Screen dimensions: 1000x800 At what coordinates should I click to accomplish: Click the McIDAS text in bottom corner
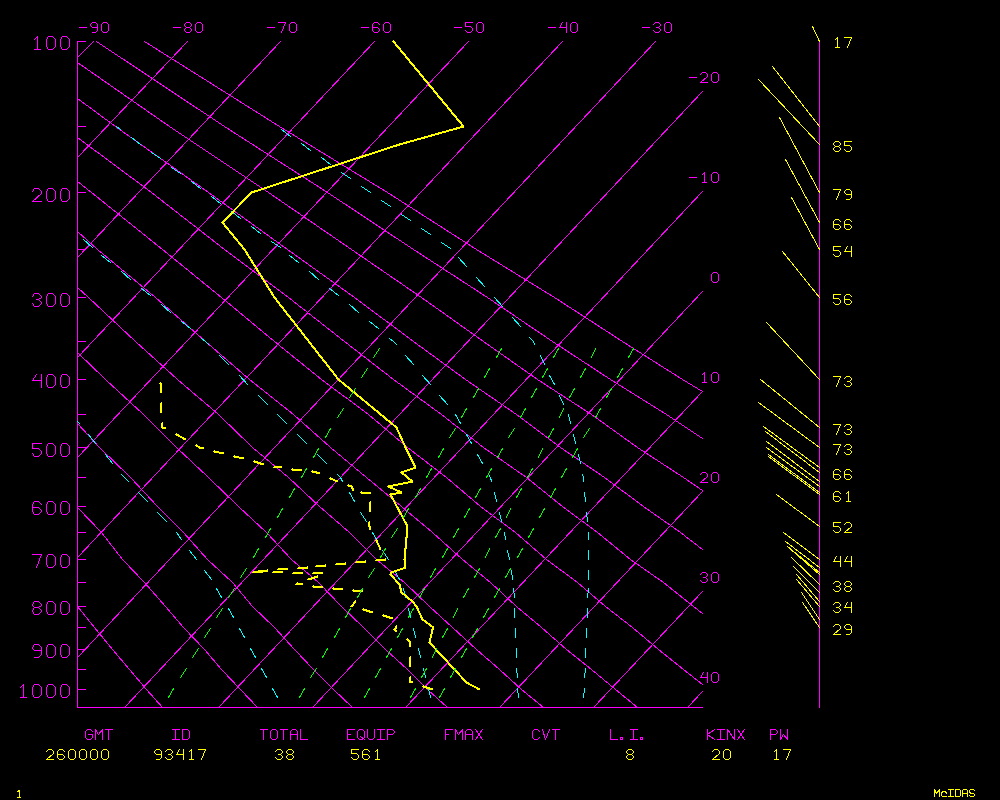pyautogui.click(x=954, y=793)
